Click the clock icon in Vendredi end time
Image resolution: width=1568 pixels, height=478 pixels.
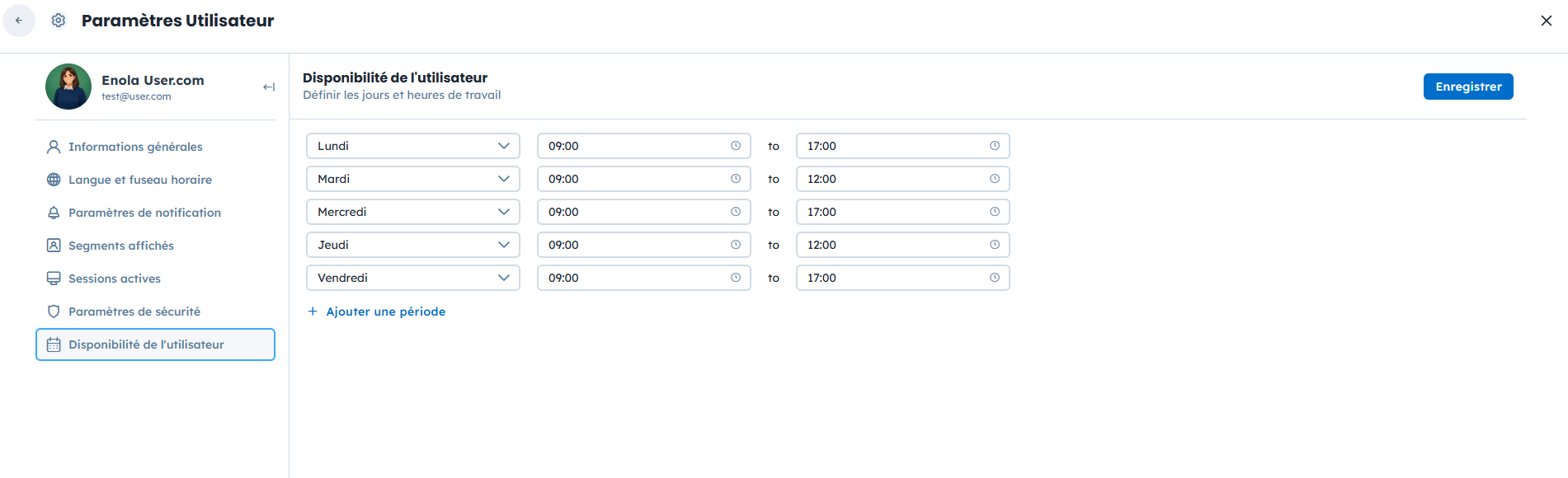[994, 278]
